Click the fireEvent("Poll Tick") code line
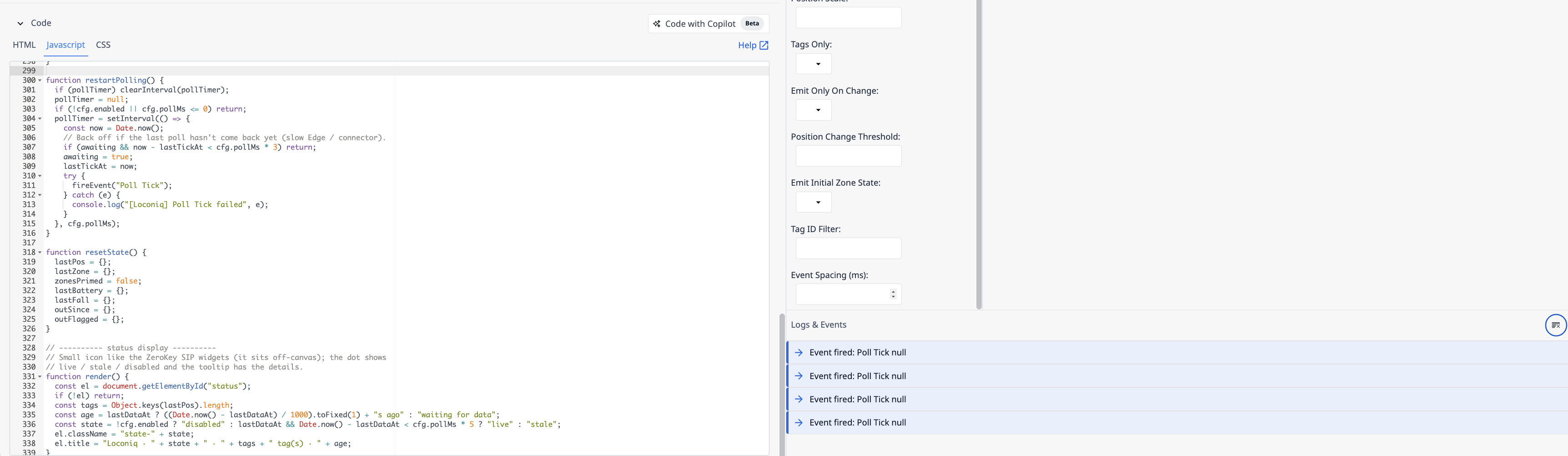The height and width of the screenshot is (456, 1568). pos(122,186)
